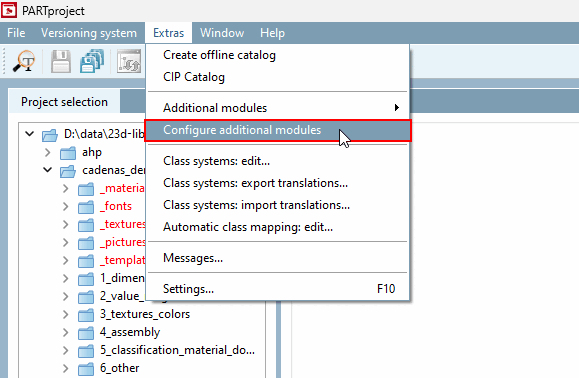Choose Class systems: edit...

pyautogui.click(x=278, y=161)
